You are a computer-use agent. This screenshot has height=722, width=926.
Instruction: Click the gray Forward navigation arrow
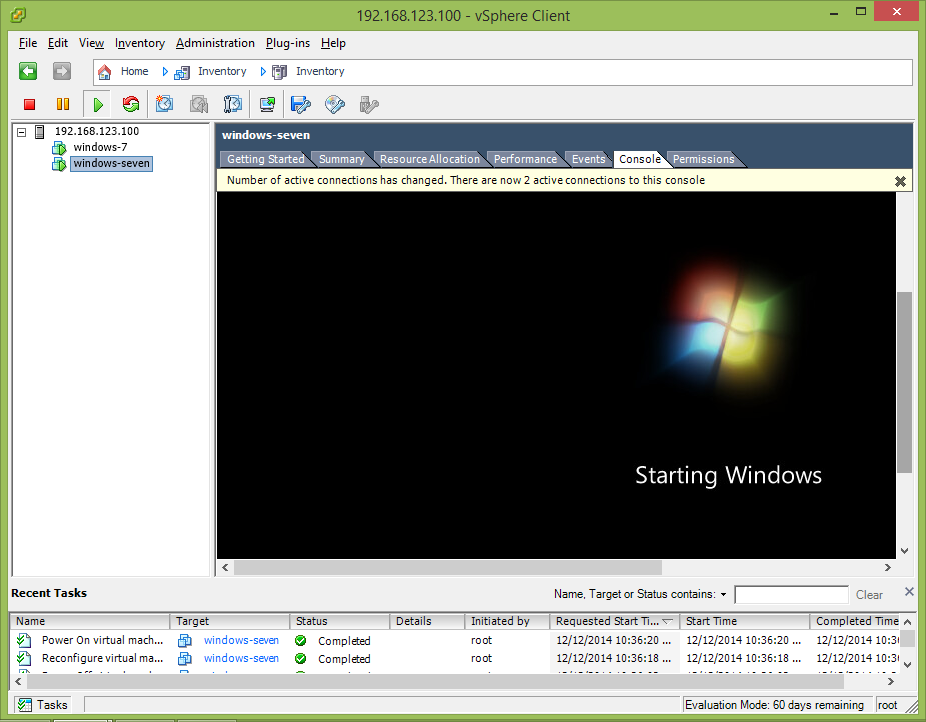pyautogui.click(x=61, y=71)
